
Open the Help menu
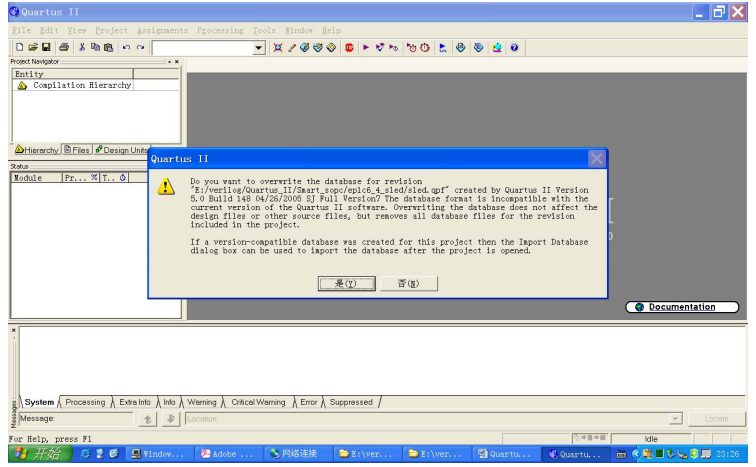(x=331, y=30)
